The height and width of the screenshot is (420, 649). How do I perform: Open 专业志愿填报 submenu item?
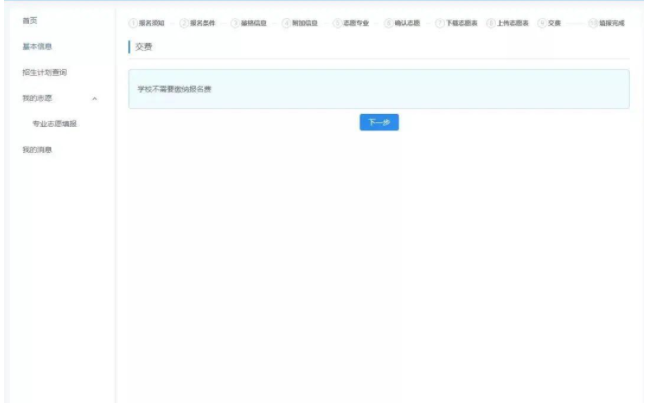click(55, 124)
